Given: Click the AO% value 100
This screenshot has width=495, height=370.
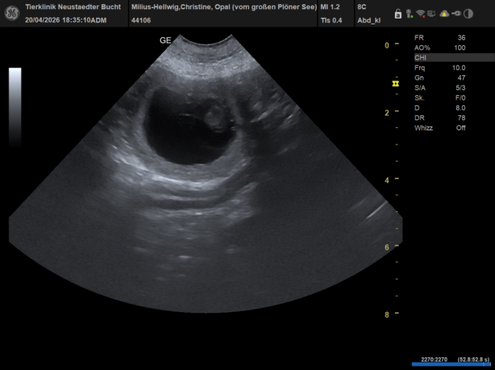Looking at the screenshot, I should 460,48.
